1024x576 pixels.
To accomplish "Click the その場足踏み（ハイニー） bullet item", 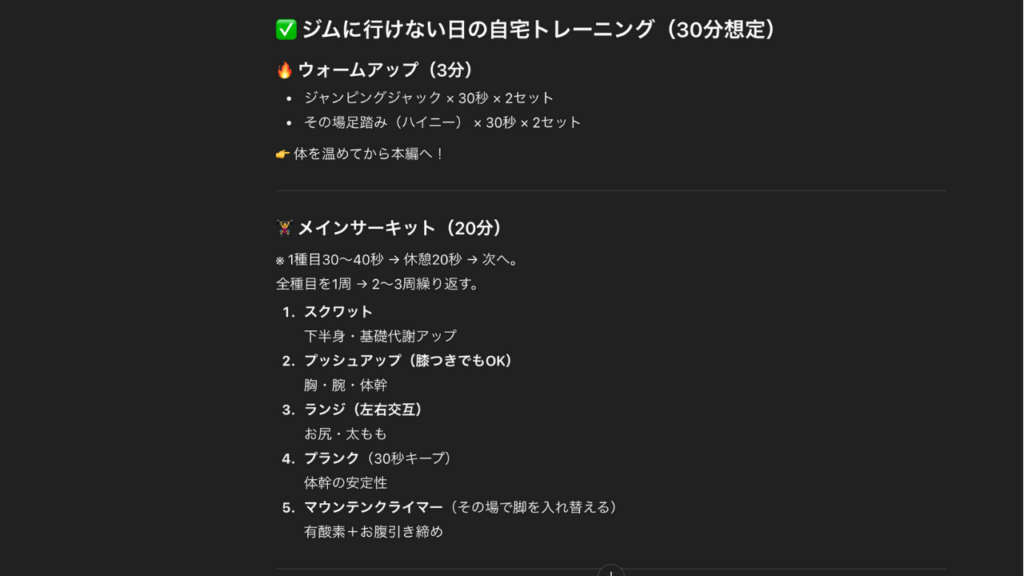I will [x=442, y=122].
